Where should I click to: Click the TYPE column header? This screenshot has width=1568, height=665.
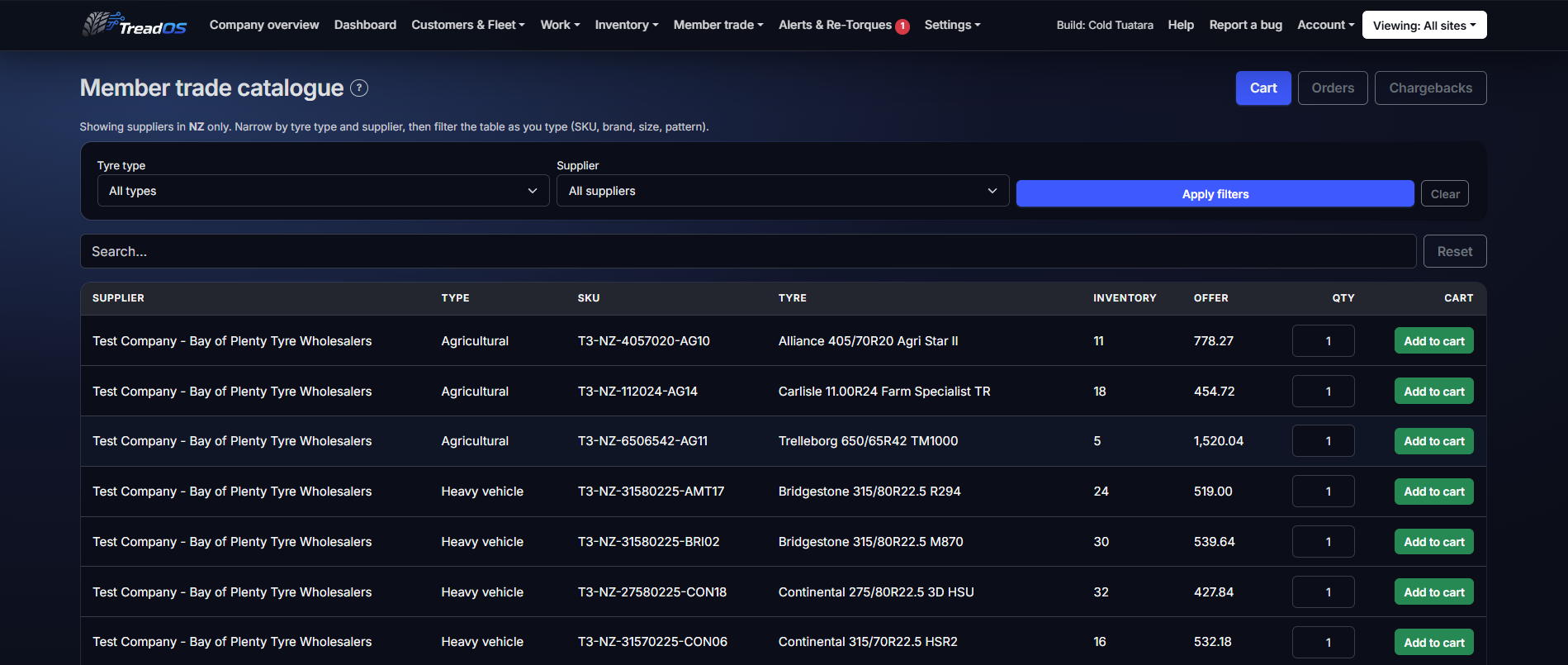455,298
